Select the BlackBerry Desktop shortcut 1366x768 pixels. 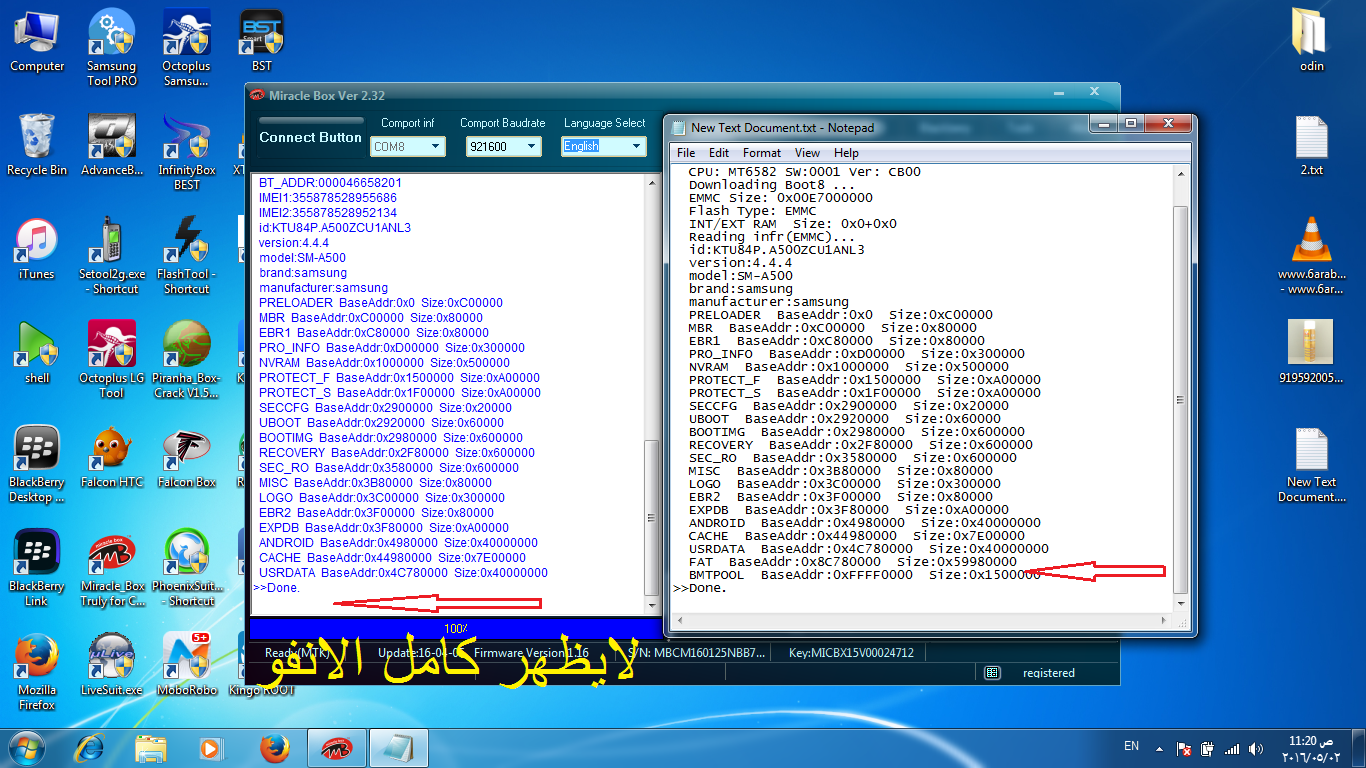[37, 463]
